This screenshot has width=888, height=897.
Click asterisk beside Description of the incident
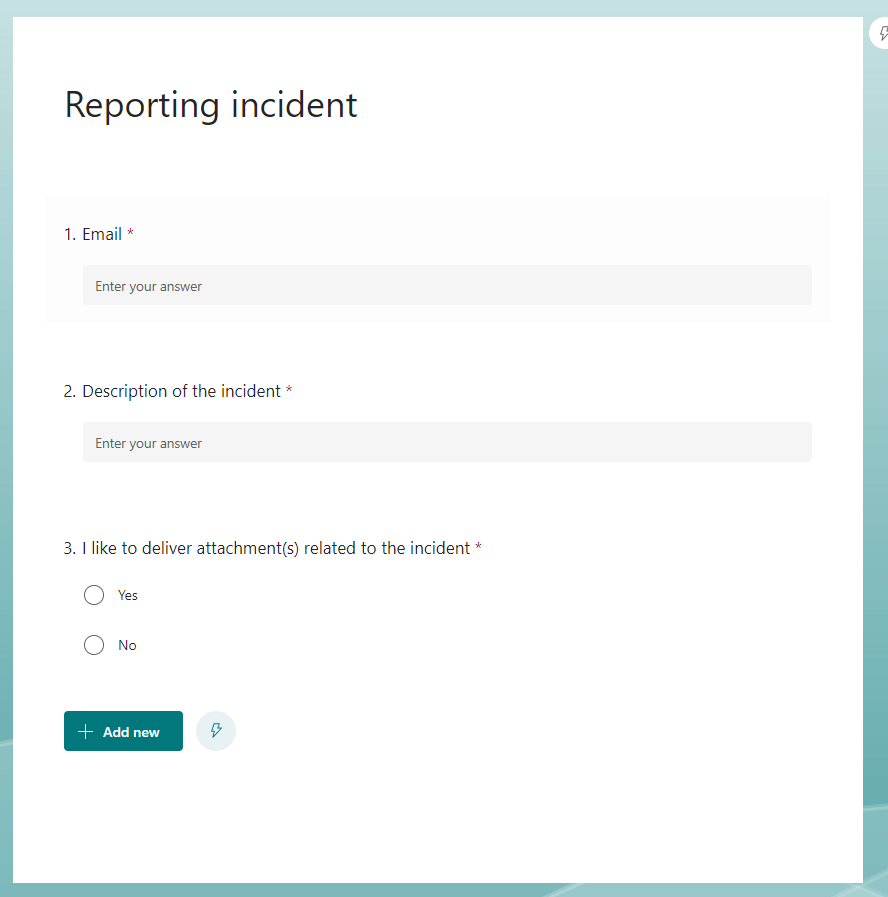click(289, 391)
